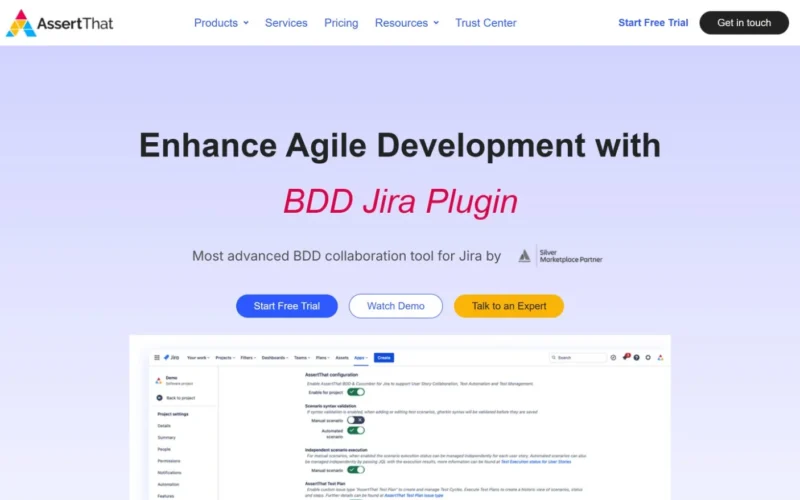This screenshot has height=500, width=800.
Task: Open the Jira Your work dropdown
Action: 198,358
